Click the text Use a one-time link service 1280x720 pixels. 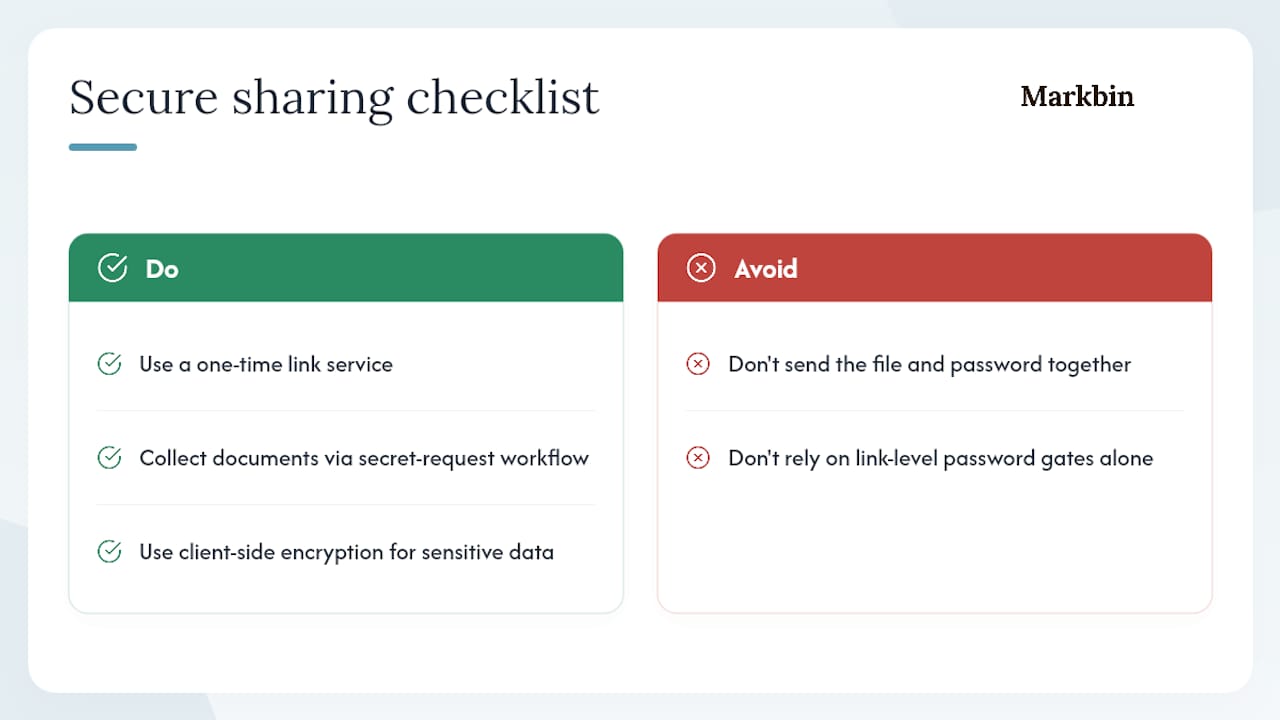(x=266, y=364)
